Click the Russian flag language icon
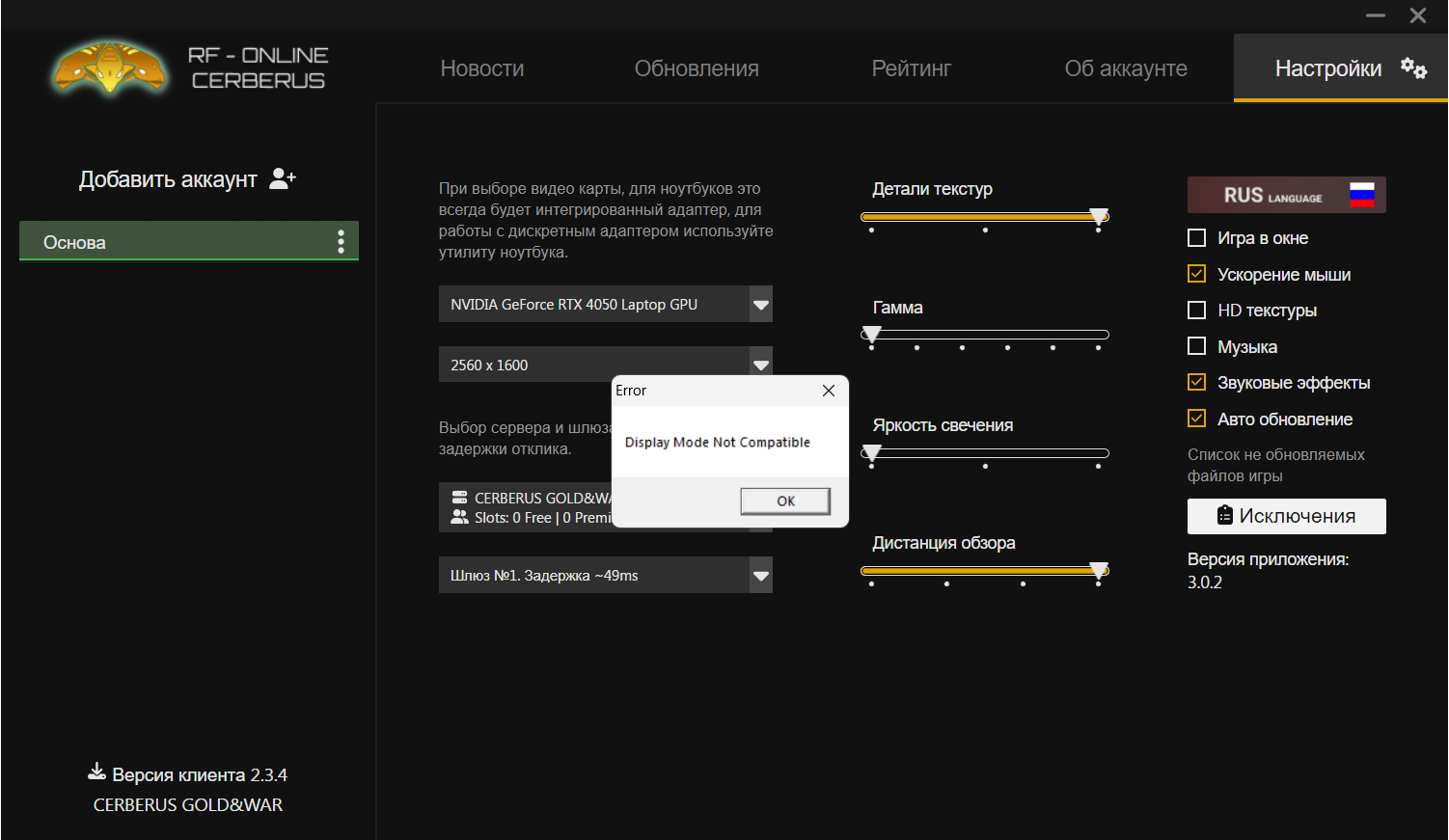Screen dimensions: 1449x840 (x=1361, y=195)
